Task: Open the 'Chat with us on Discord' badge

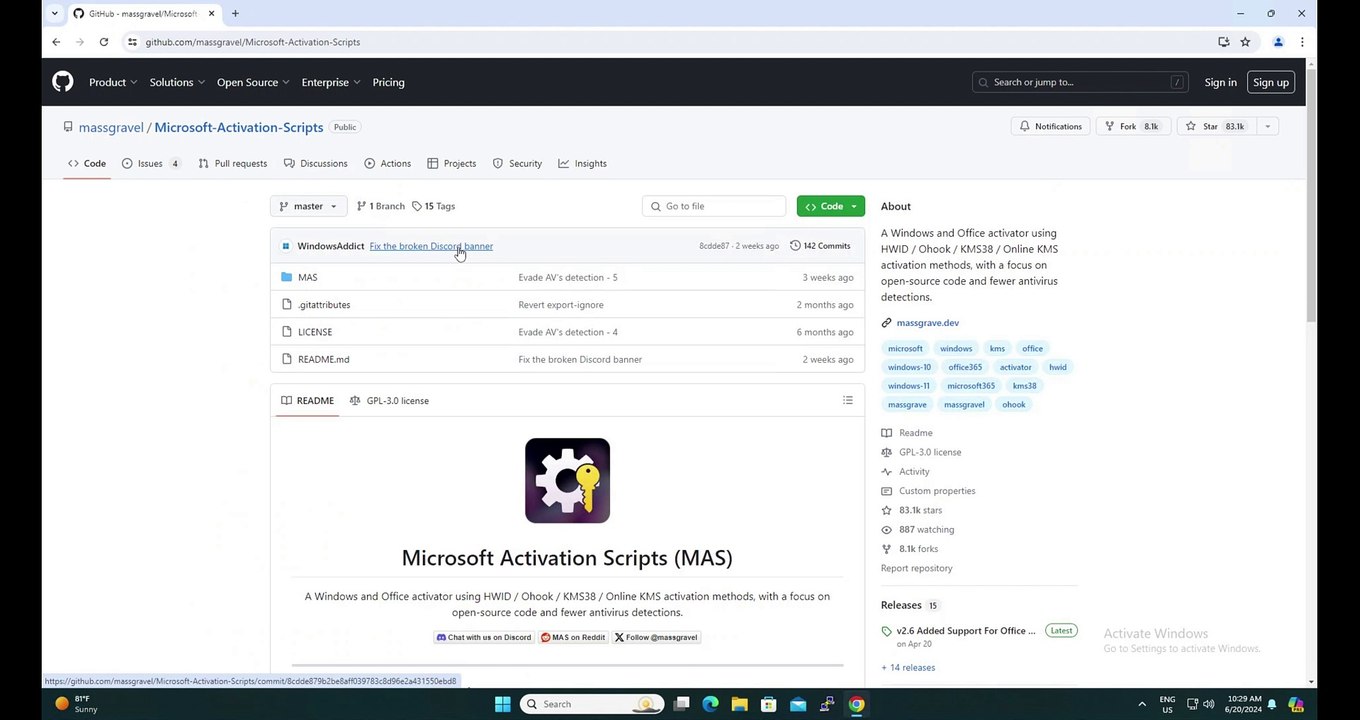Action: pyautogui.click(x=484, y=637)
